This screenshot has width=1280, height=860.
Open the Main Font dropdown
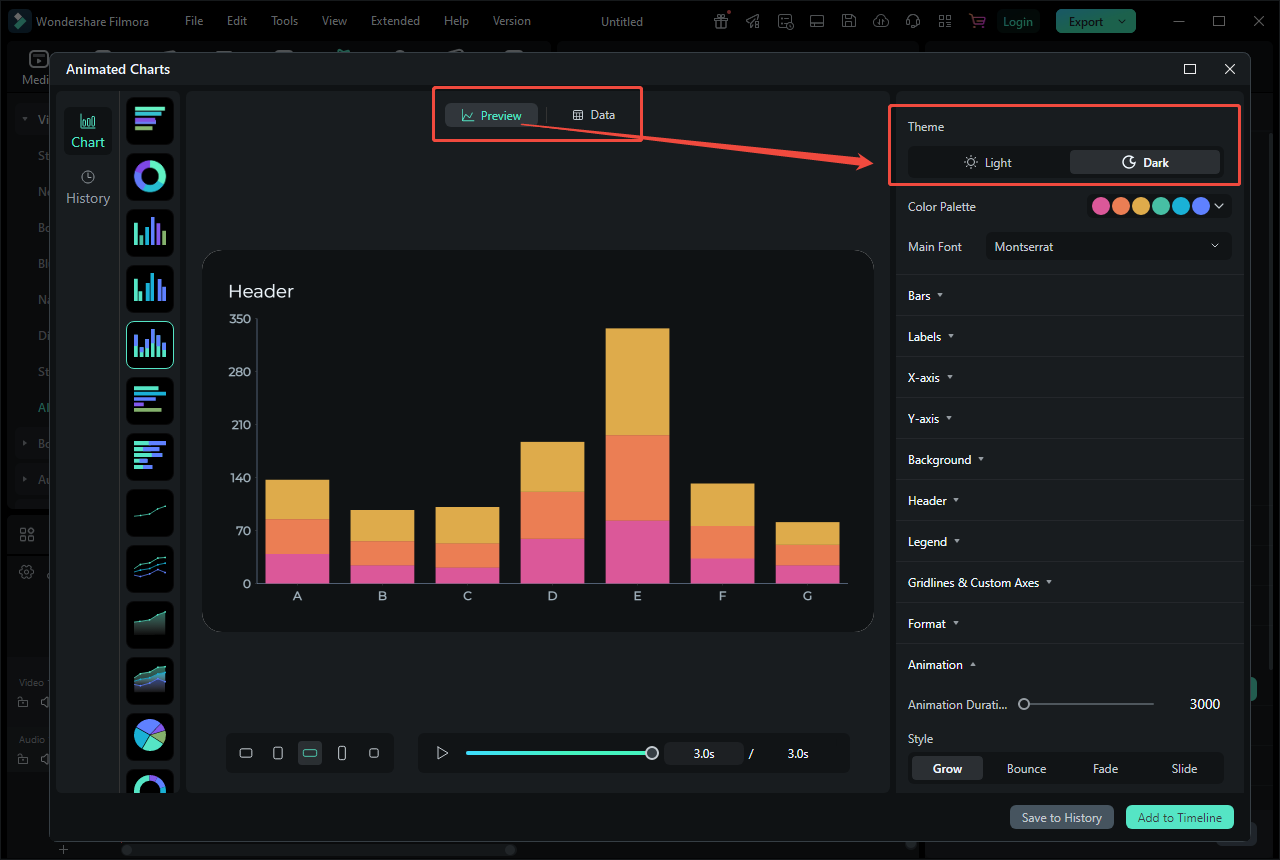tap(1107, 246)
